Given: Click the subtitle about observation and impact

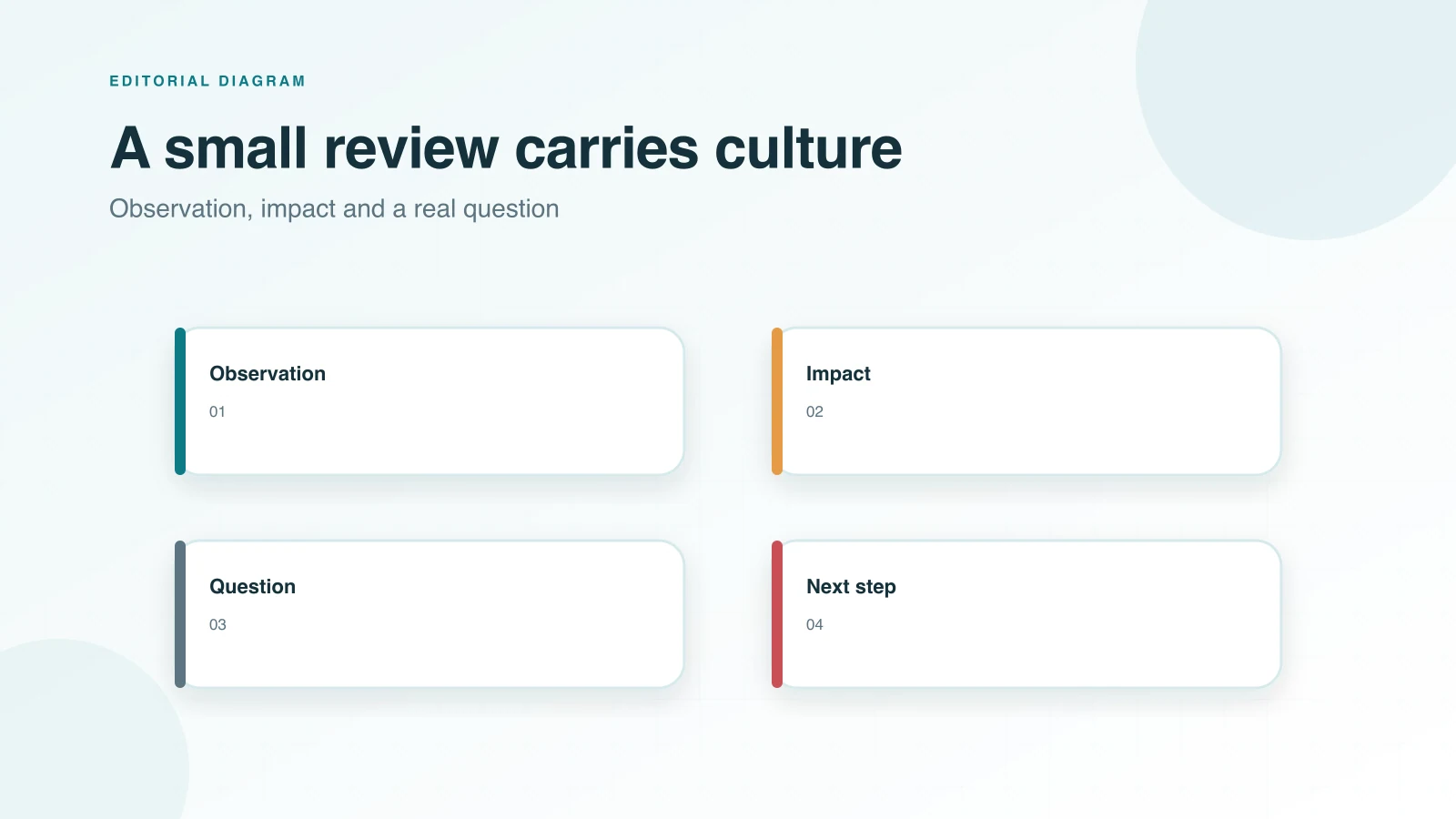Looking at the screenshot, I should pos(334,209).
